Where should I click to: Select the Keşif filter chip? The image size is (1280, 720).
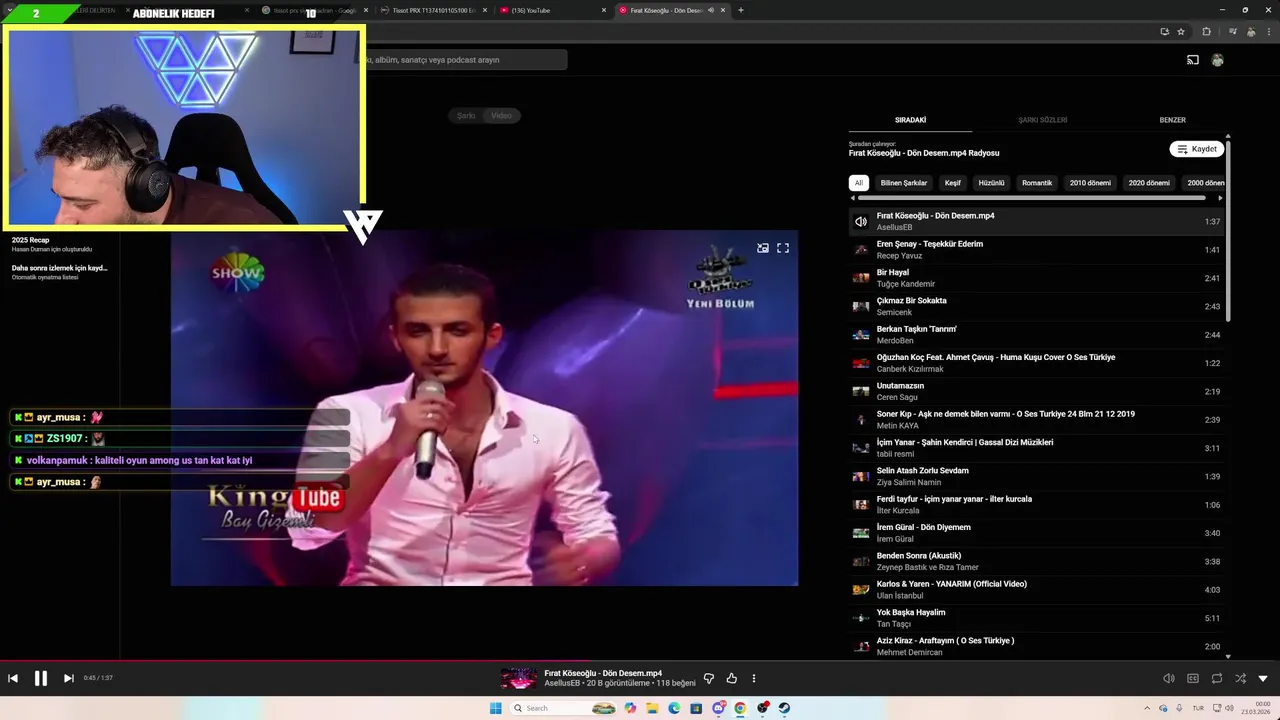[953, 183]
